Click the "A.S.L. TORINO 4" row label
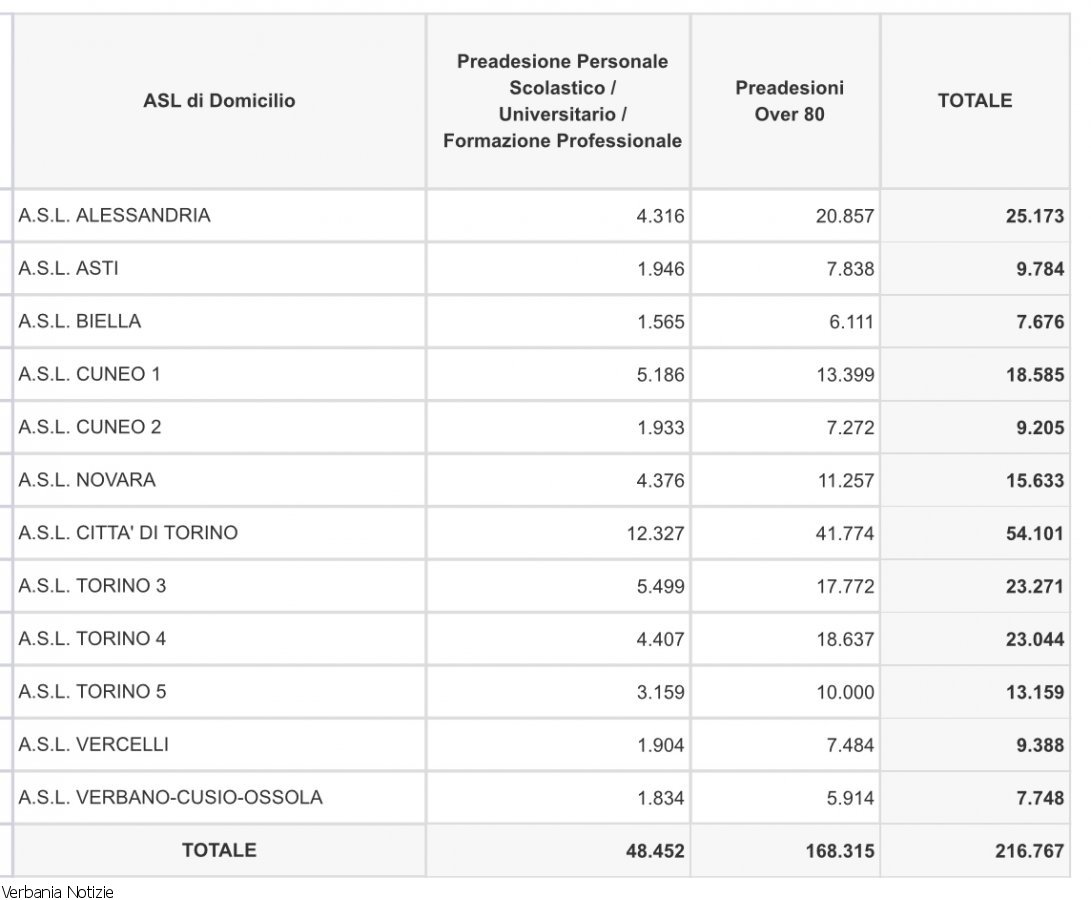1091x900 pixels. tap(92, 638)
